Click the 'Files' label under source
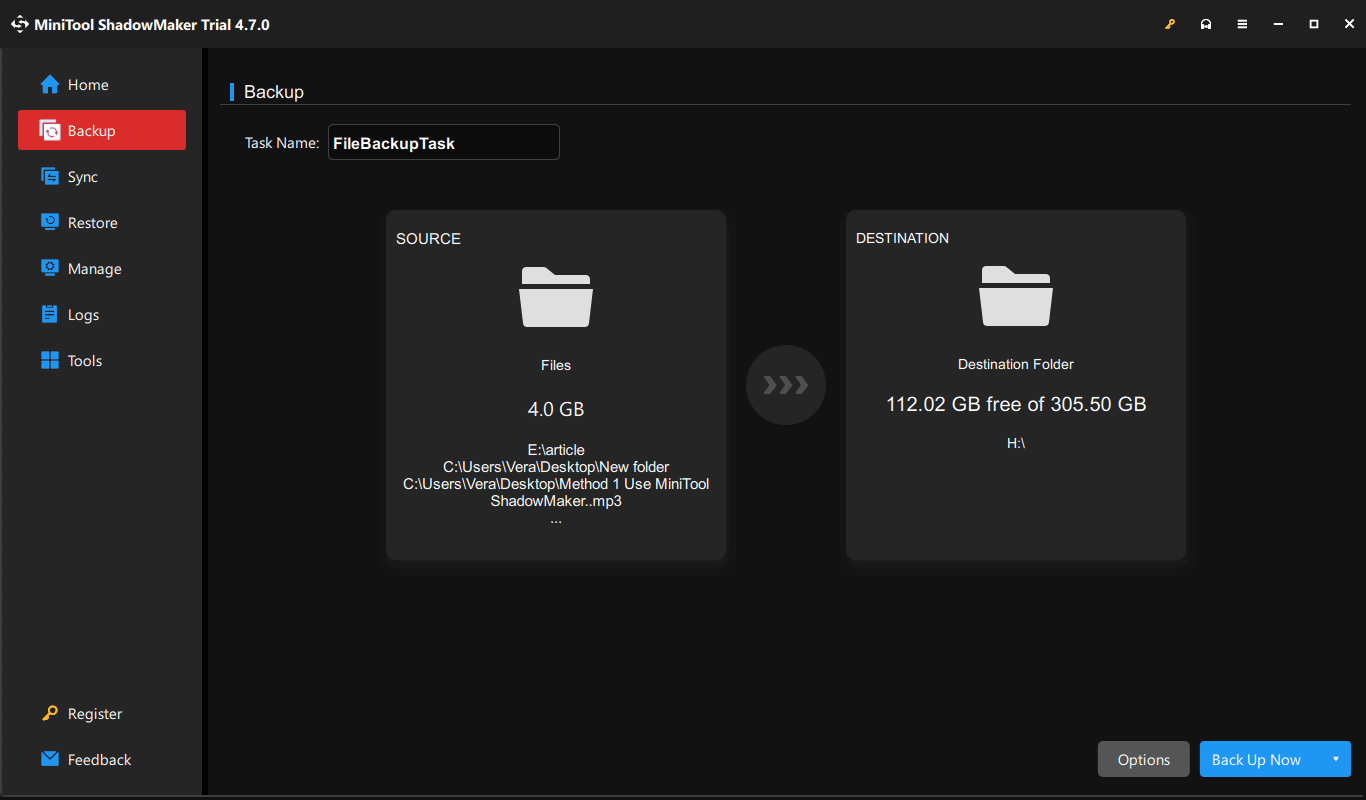This screenshot has width=1366, height=800. coord(556,365)
